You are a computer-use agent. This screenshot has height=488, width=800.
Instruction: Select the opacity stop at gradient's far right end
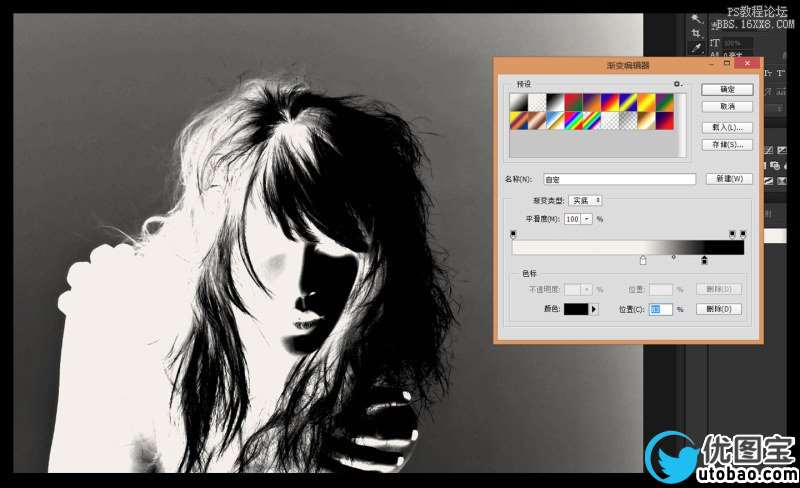[743, 234]
